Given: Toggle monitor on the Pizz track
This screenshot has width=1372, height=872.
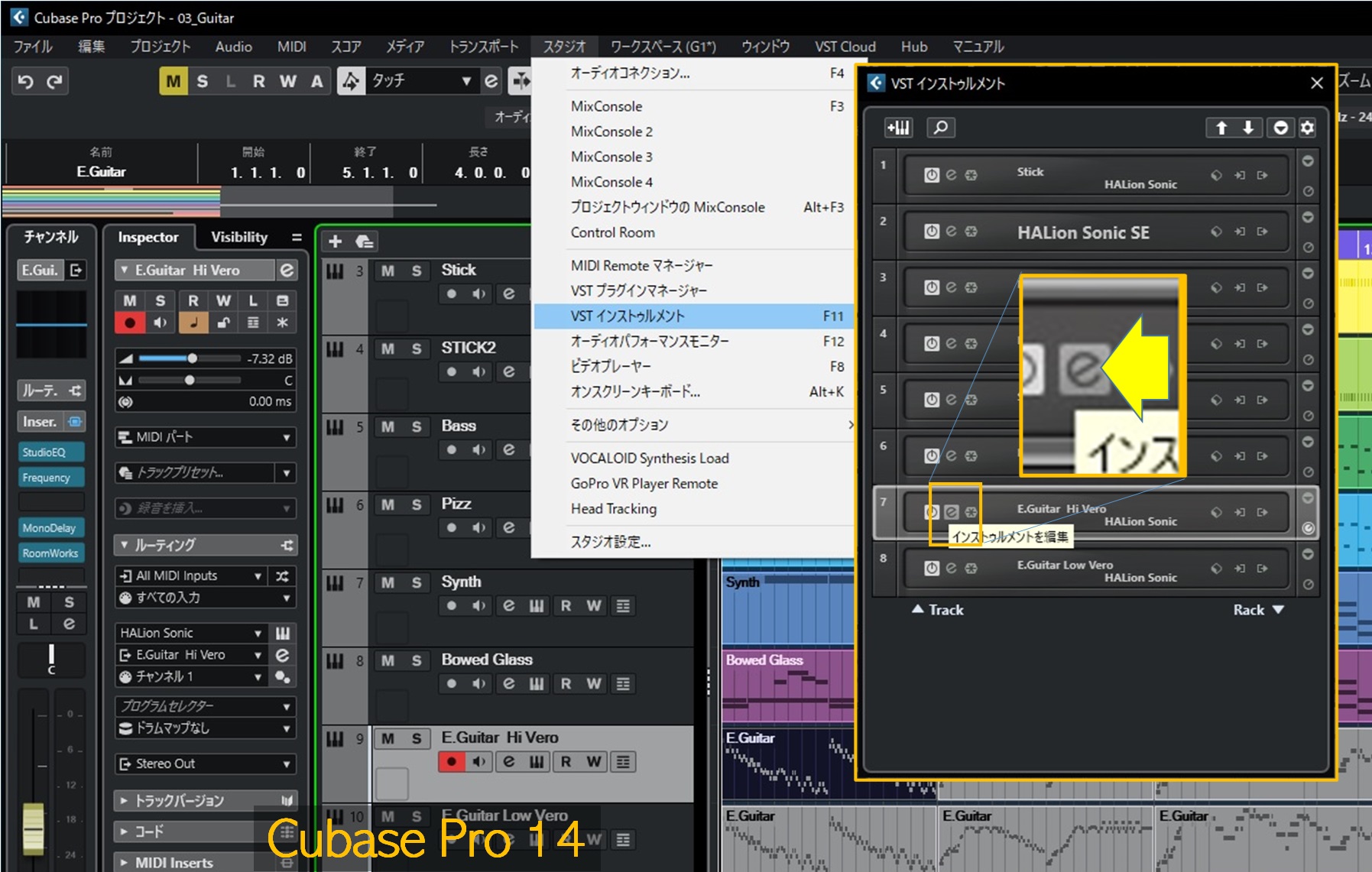Looking at the screenshot, I should (x=479, y=528).
